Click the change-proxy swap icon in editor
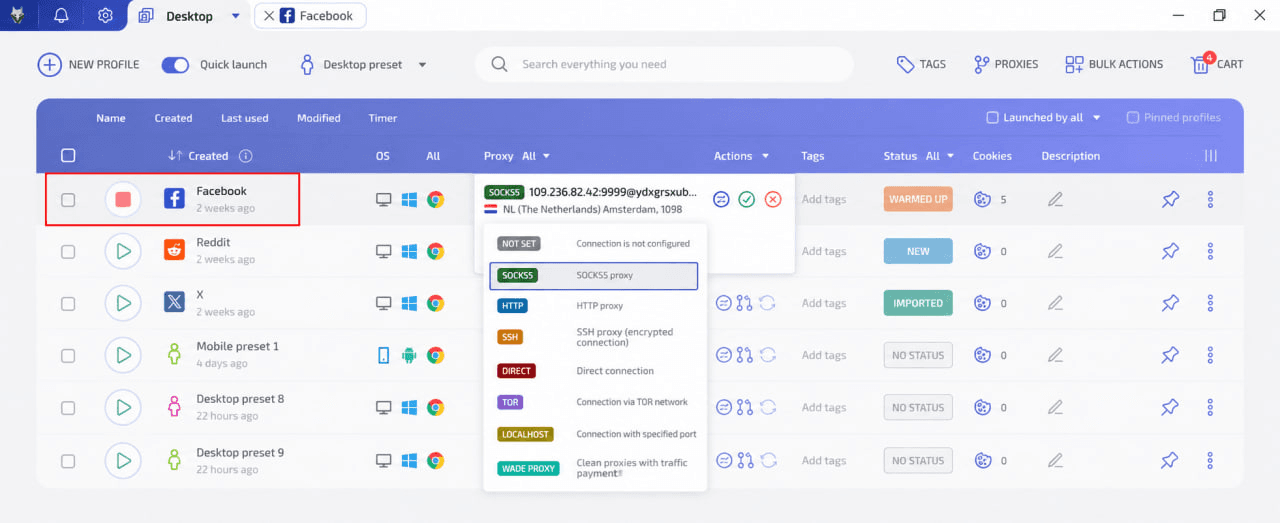This screenshot has height=523, width=1280. [x=722, y=199]
